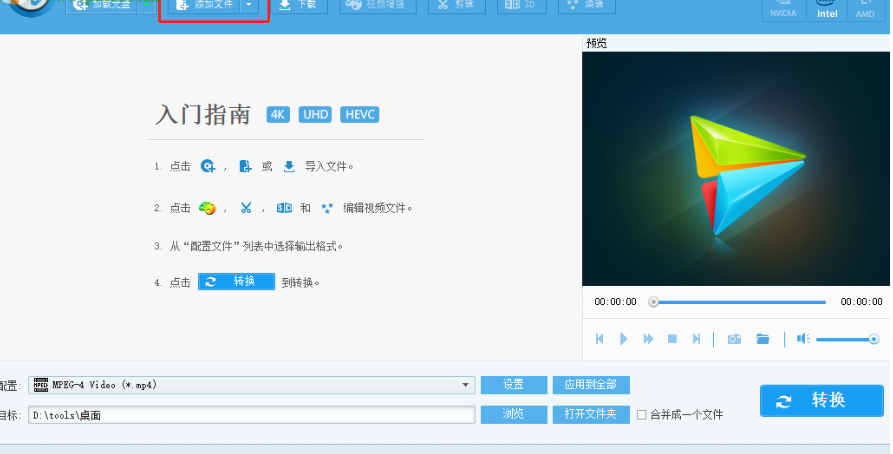Toggle NVIDIA hardware acceleration
This screenshot has width=893, height=454.
coord(784,10)
